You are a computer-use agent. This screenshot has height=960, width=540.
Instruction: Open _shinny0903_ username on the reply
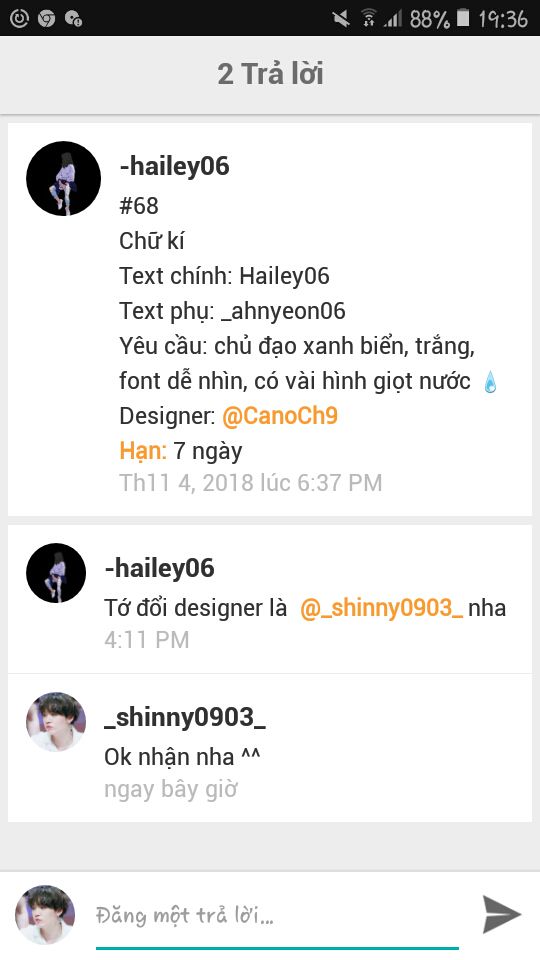(185, 717)
